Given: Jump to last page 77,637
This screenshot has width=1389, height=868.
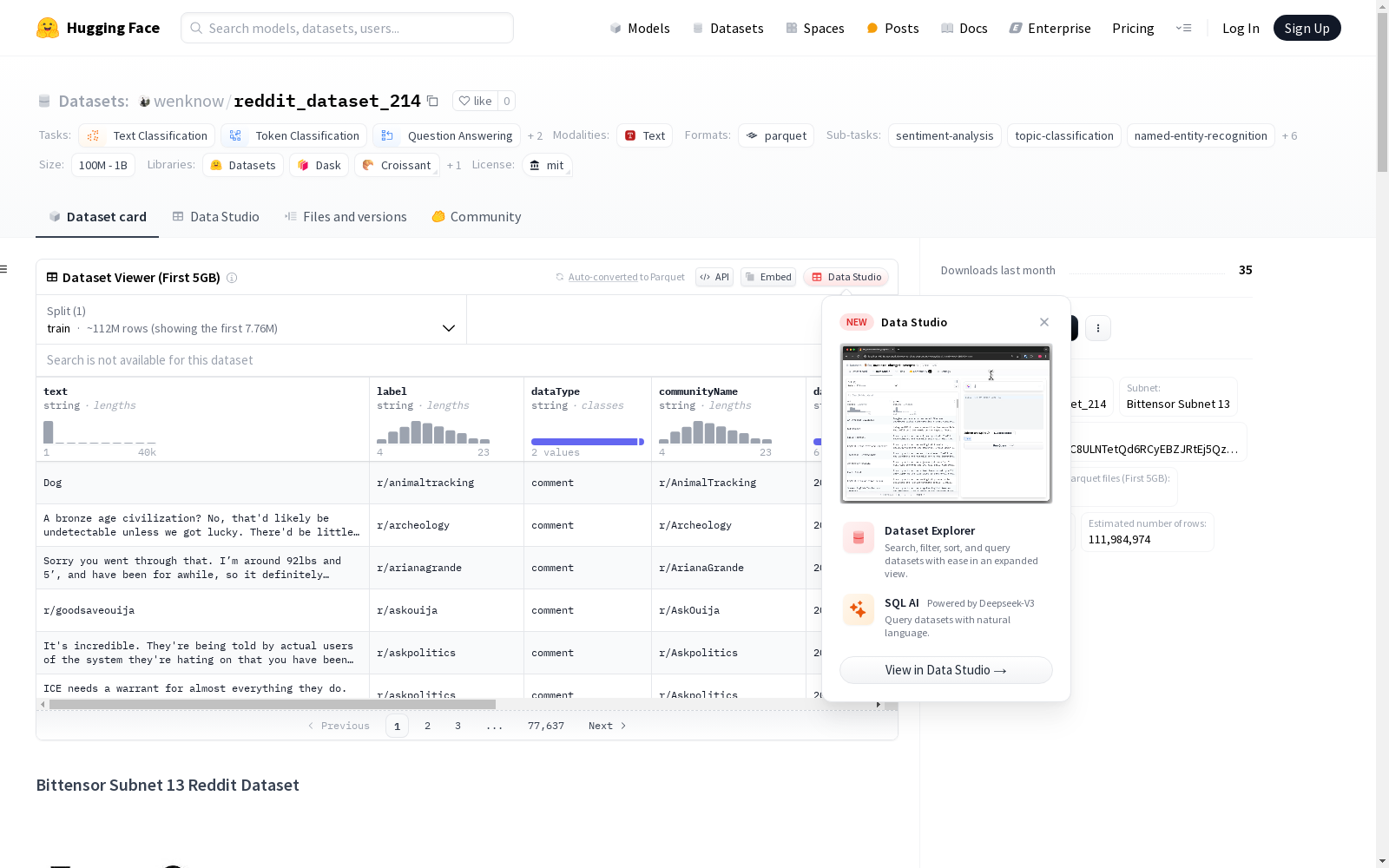Looking at the screenshot, I should click(546, 726).
